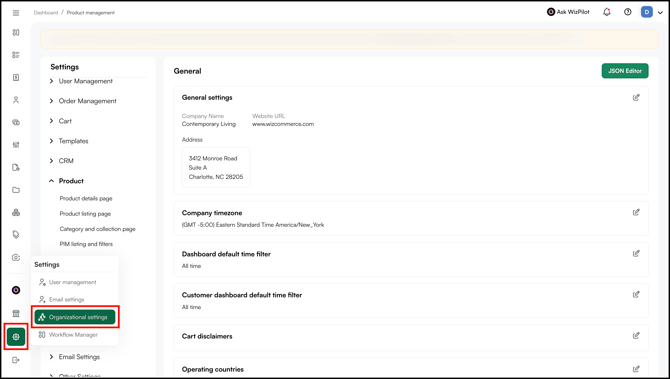The image size is (670, 379).
Task: Open the help question mark icon
Action: click(x=628, y=12)
